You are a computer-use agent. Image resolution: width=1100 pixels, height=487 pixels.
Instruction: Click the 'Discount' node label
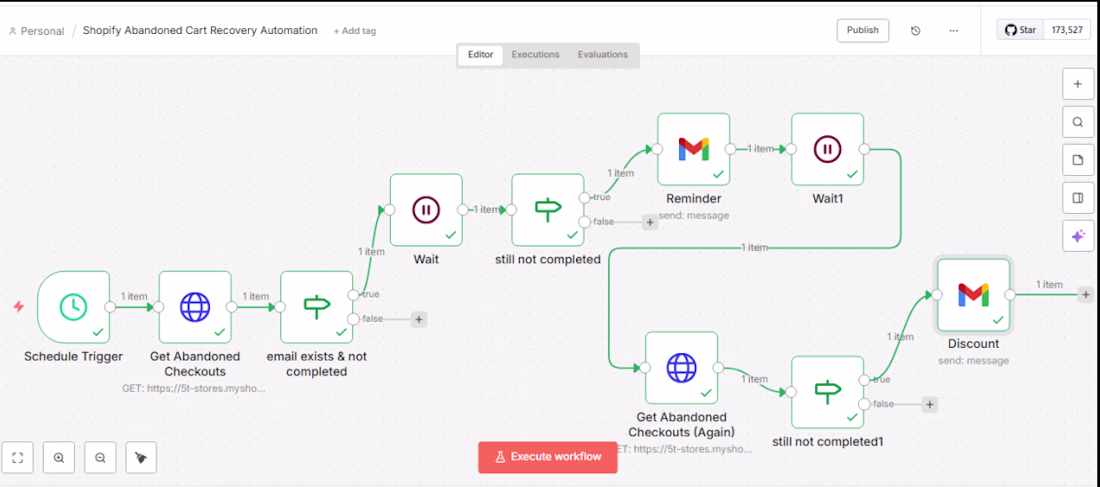click(974, 345)
